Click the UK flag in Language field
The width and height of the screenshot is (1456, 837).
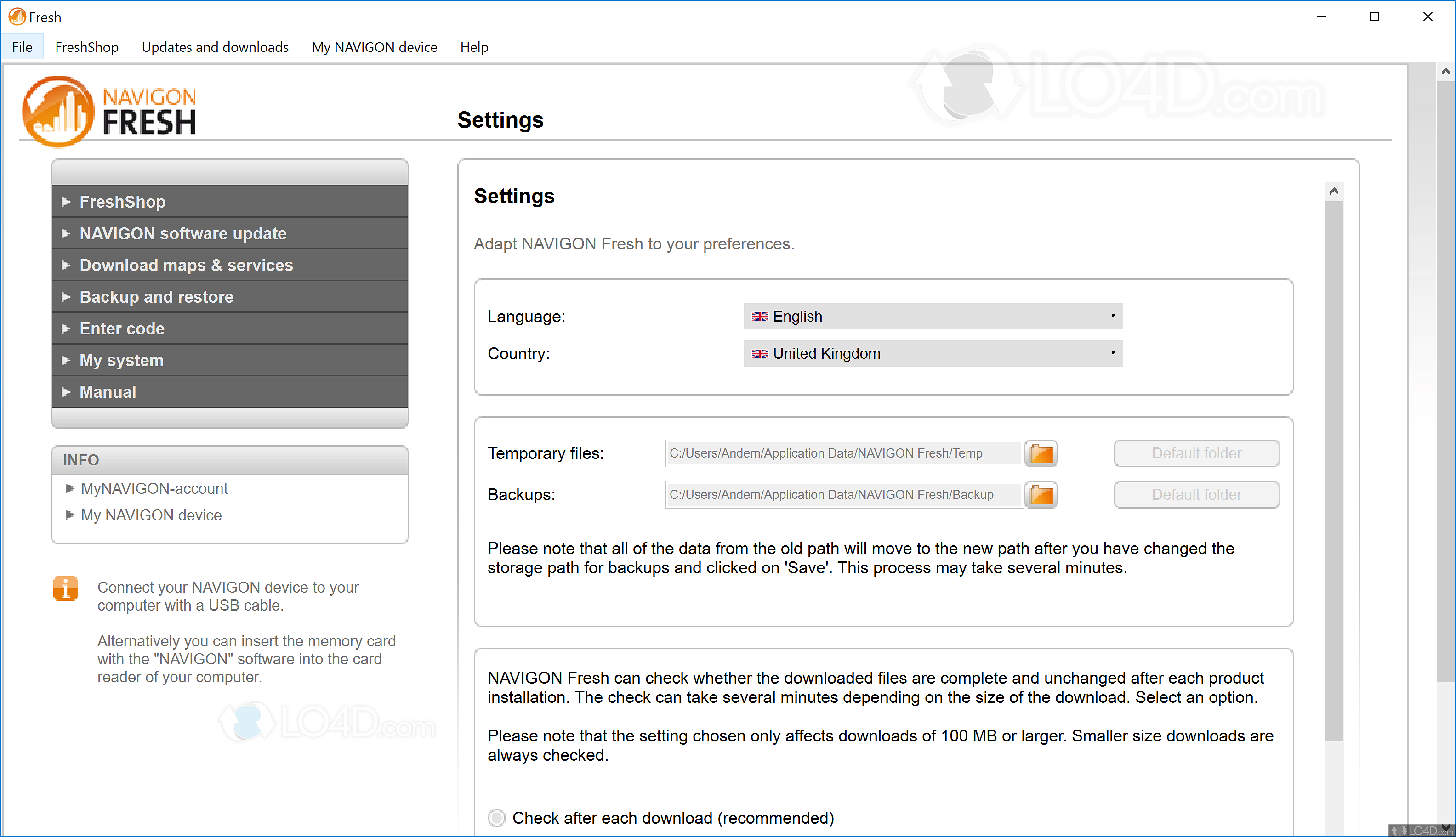pos(760,317)
